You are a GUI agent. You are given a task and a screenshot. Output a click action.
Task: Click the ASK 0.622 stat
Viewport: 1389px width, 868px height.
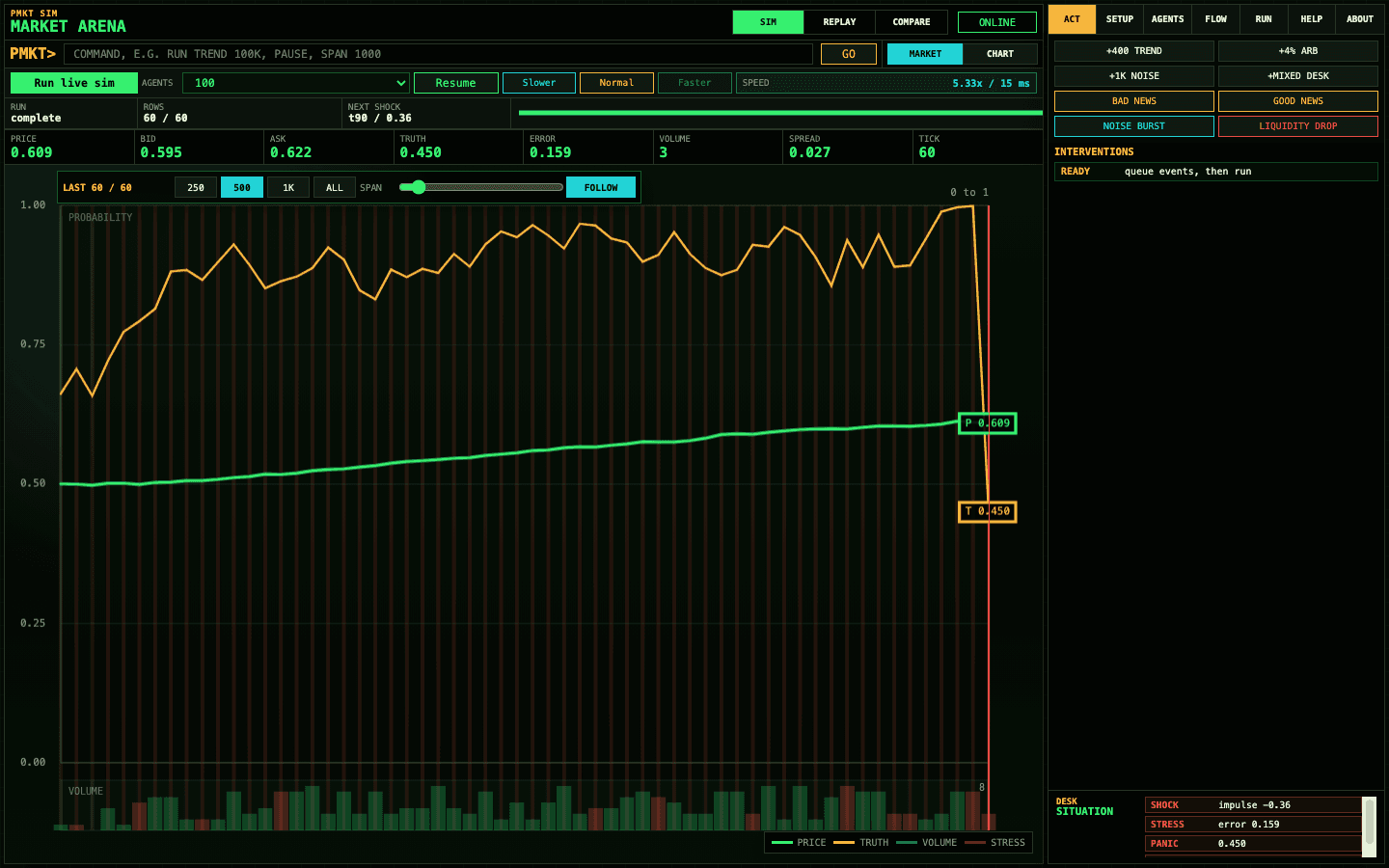point(329,147)
